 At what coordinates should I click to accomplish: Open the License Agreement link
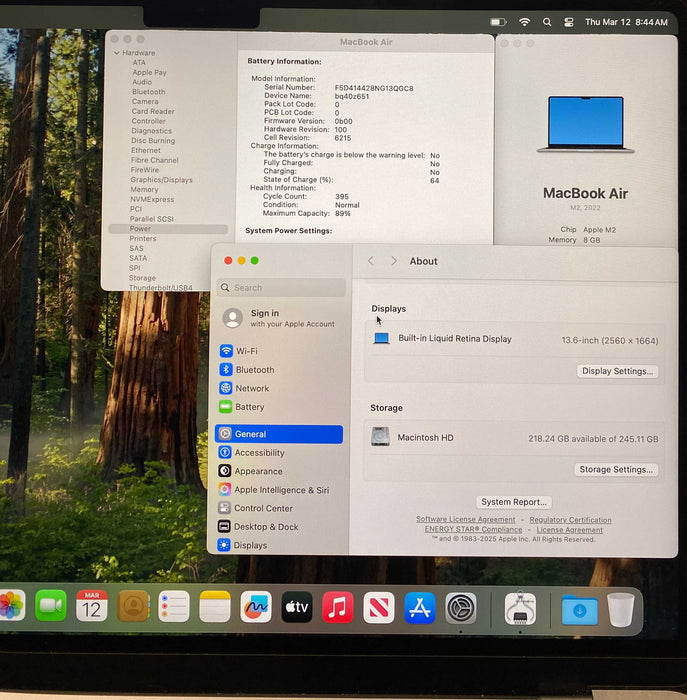point(570,530)
